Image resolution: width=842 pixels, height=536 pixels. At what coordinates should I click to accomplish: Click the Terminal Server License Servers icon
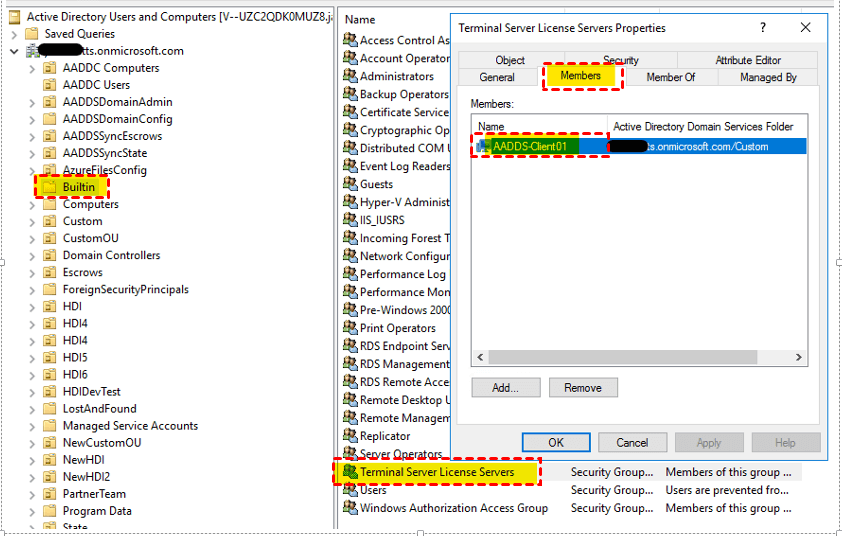(x=350, y=471)
